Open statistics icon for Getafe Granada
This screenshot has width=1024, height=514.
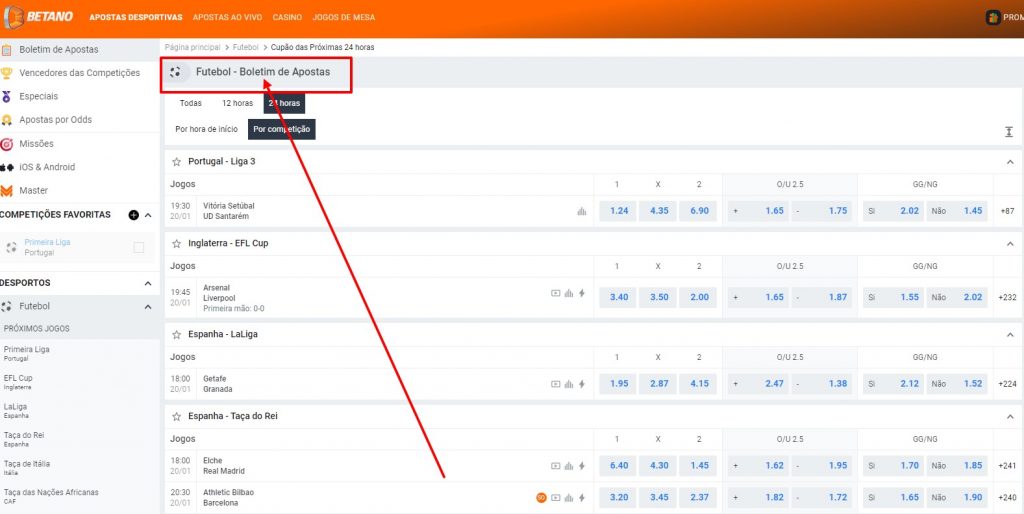[x=569, y=384]
